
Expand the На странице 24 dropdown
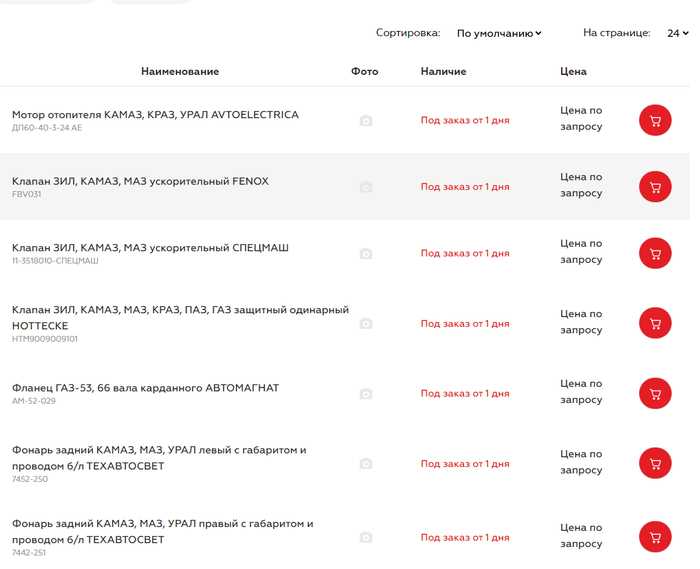tap(678, 33)
